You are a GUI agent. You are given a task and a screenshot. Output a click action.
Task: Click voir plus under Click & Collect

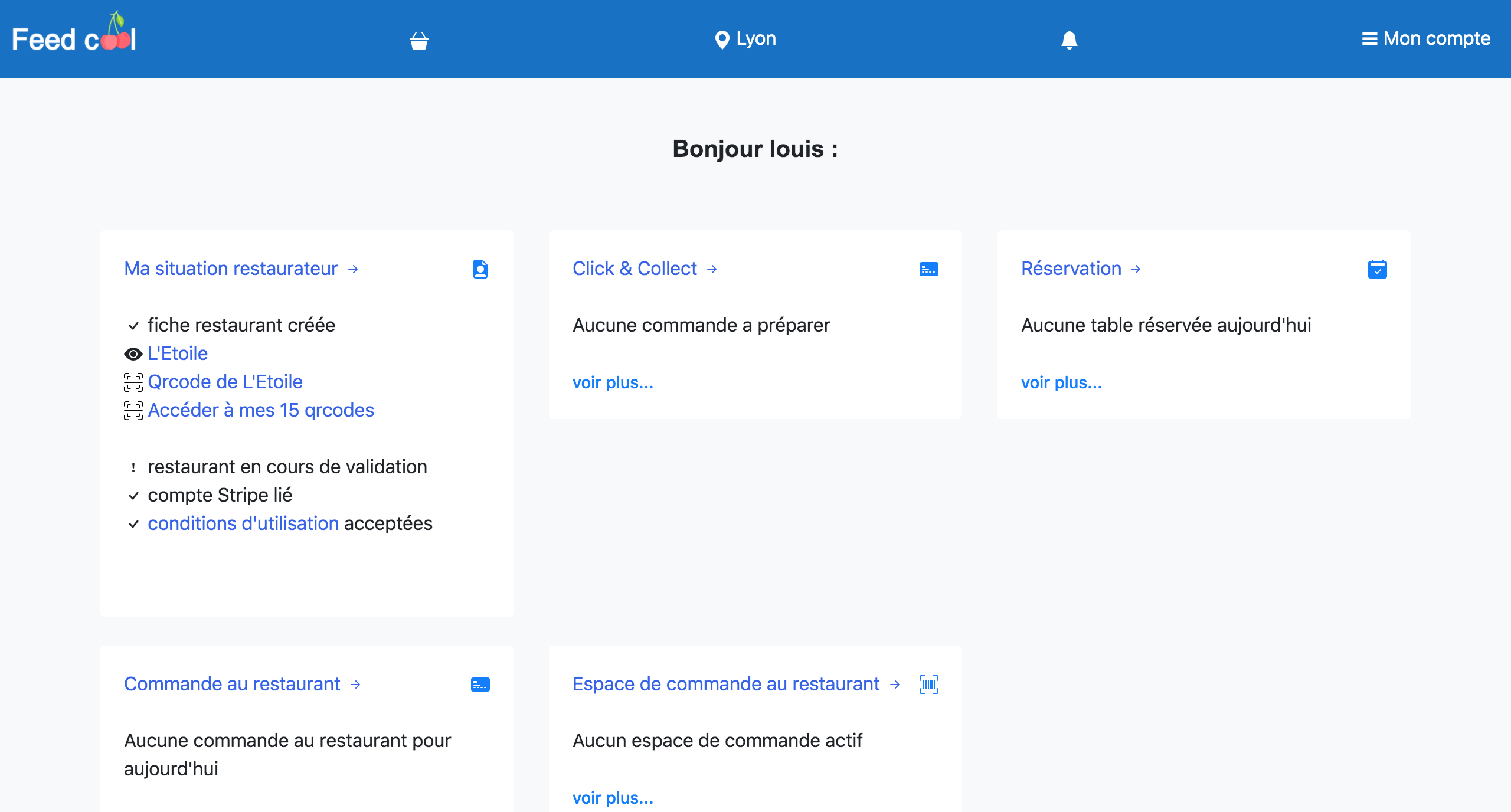click(x=613, y=382)
